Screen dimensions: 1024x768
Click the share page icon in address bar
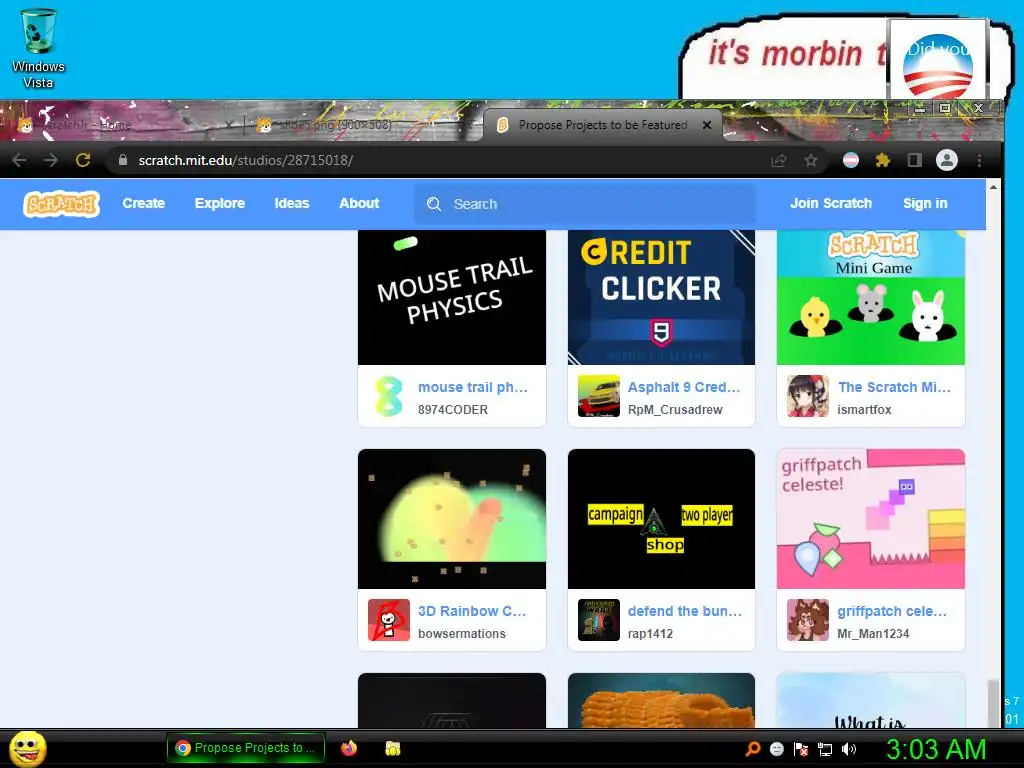(778, 160)
